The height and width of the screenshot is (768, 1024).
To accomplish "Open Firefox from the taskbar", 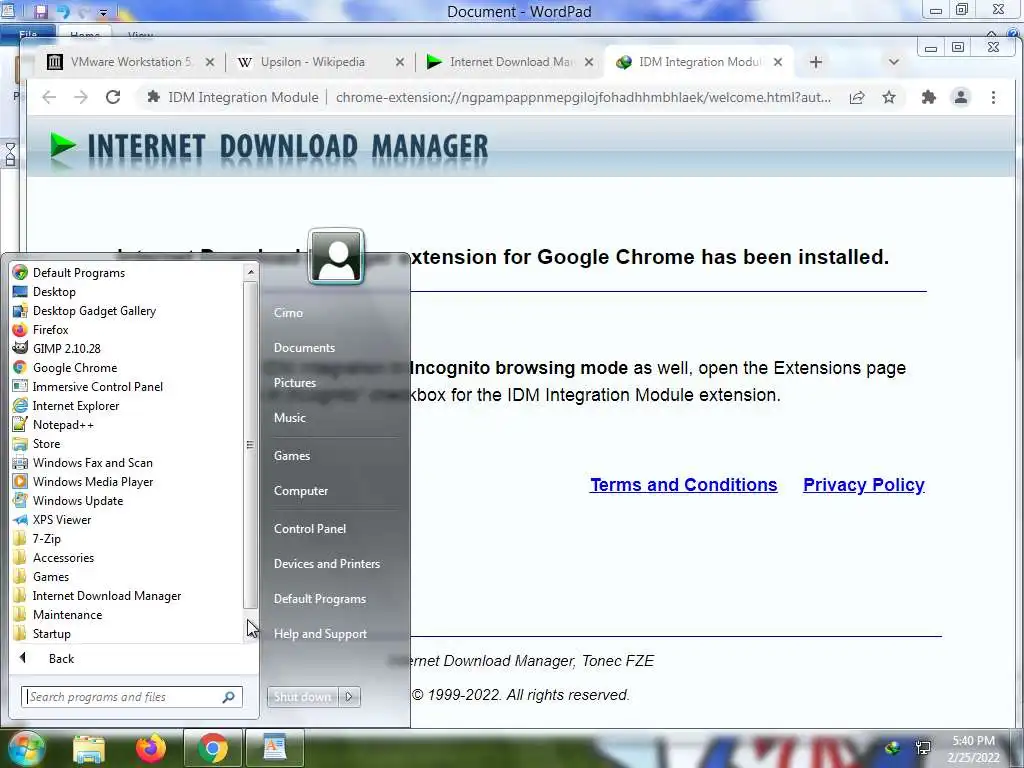I will (151, 748).
